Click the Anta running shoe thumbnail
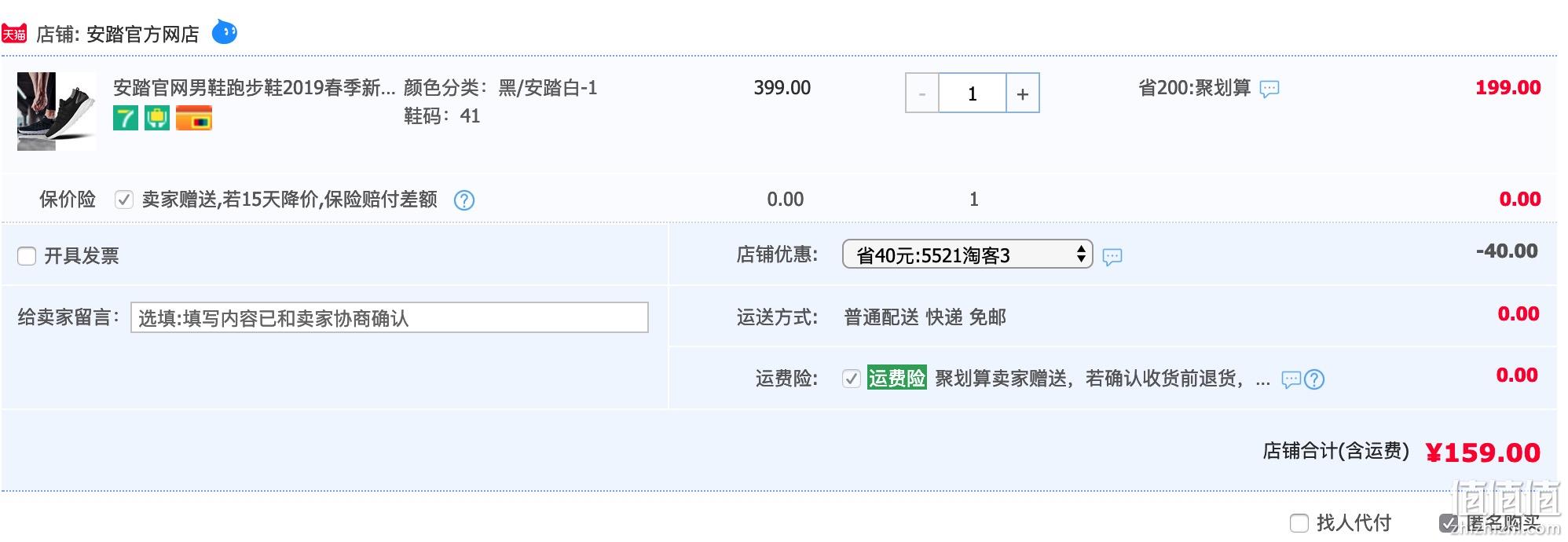Screen dimensions: 1568x542 pos(57,112)
